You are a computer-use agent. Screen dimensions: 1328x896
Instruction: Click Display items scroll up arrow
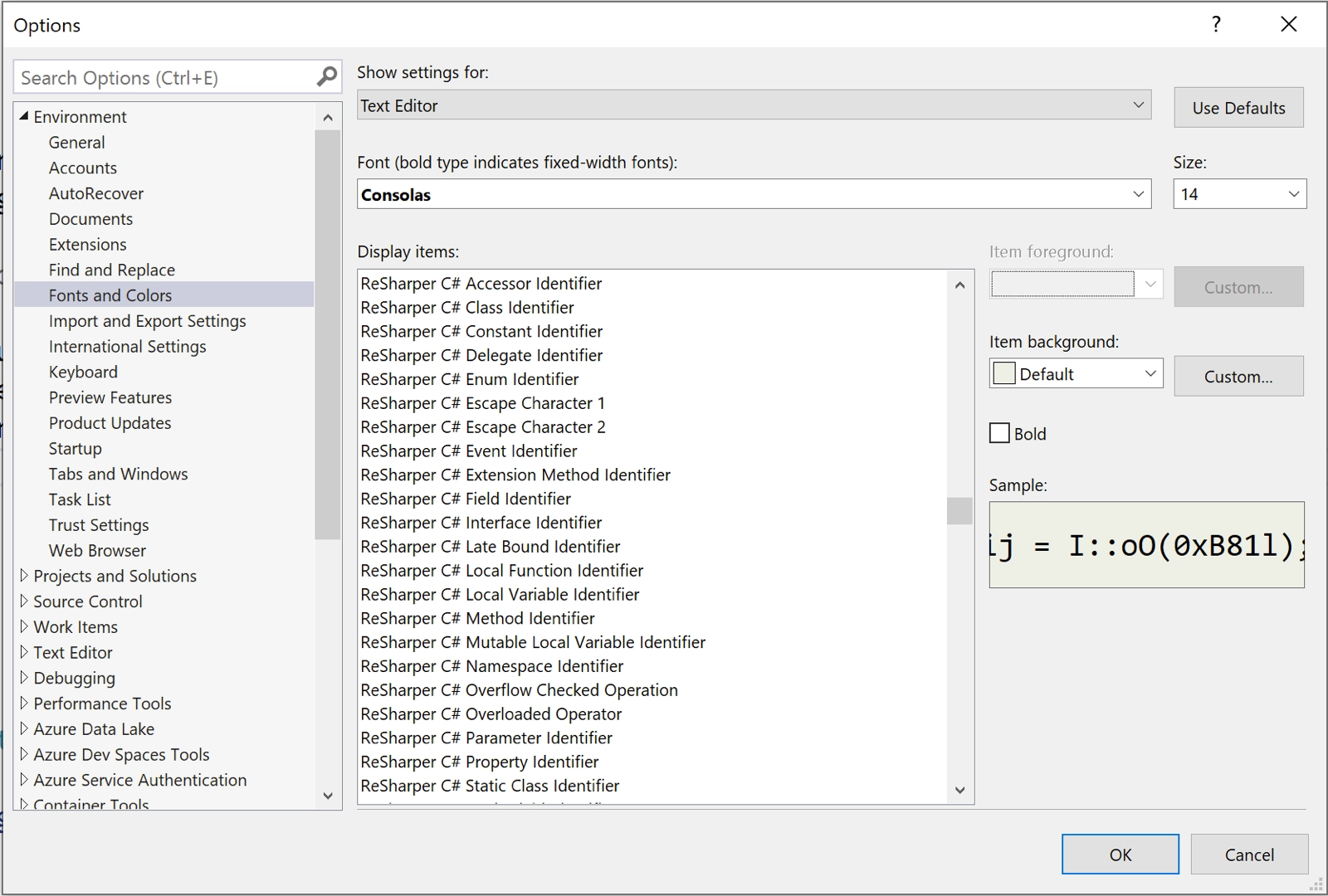(959, 285)
